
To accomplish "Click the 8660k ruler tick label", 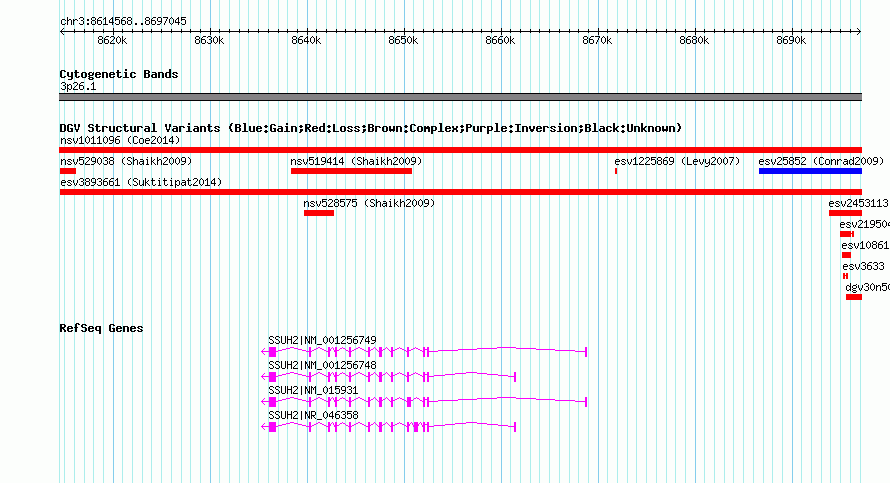I will [x=501, y=41].
